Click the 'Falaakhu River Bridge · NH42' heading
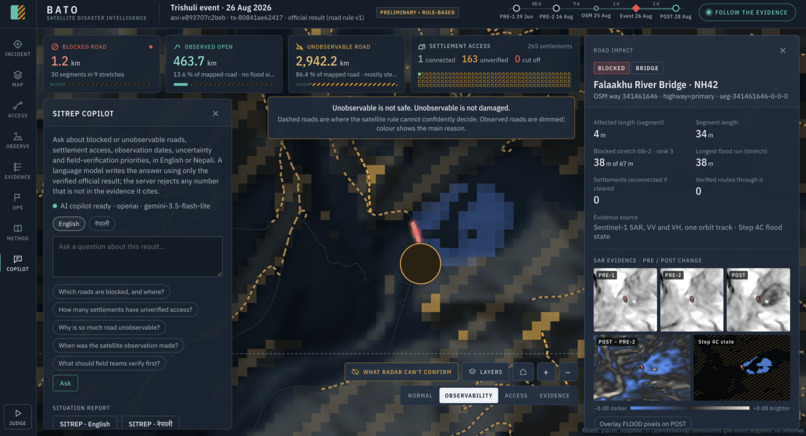The height and width of the screenshot is (436, 806). [655, 85]
